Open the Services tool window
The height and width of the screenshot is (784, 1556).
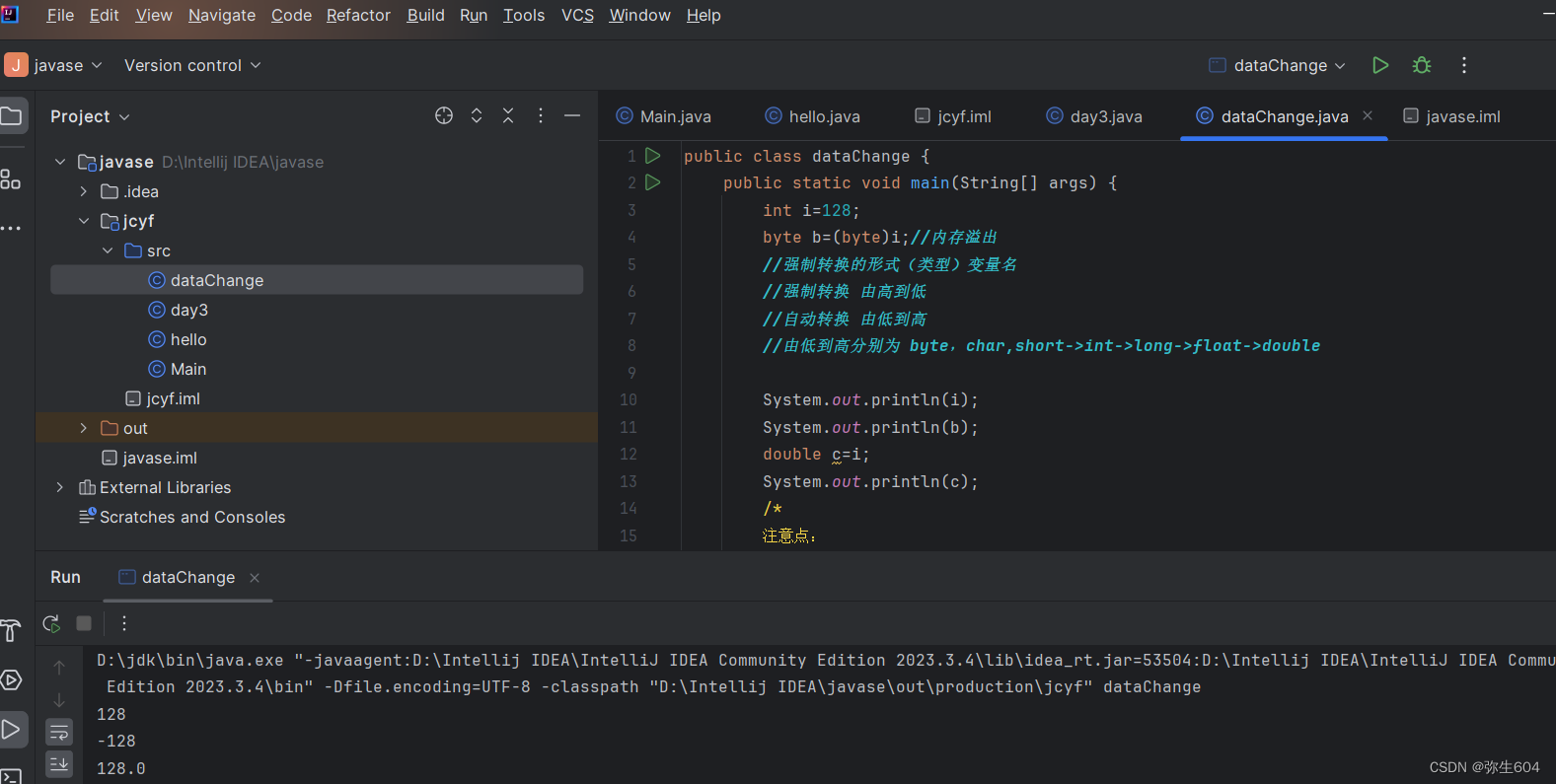11,679
